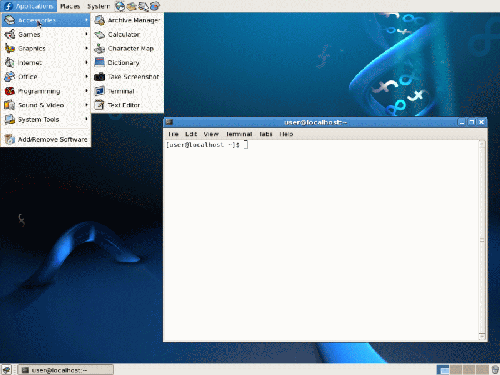This screenshot has width=500, height=375.
Task: Expand the System Tools submenu
Action: (46, 119)
